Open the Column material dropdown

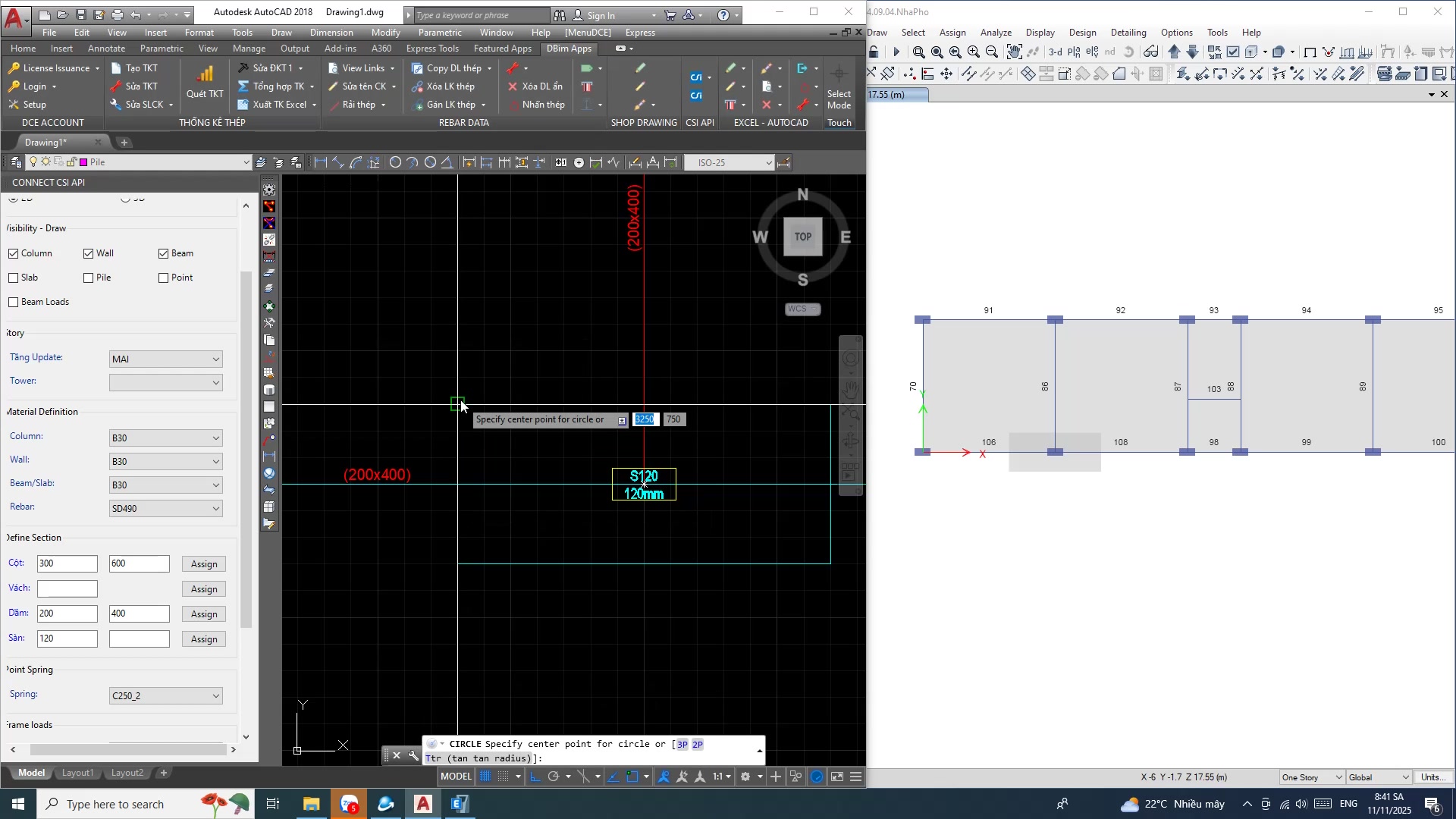click(166, 438)
